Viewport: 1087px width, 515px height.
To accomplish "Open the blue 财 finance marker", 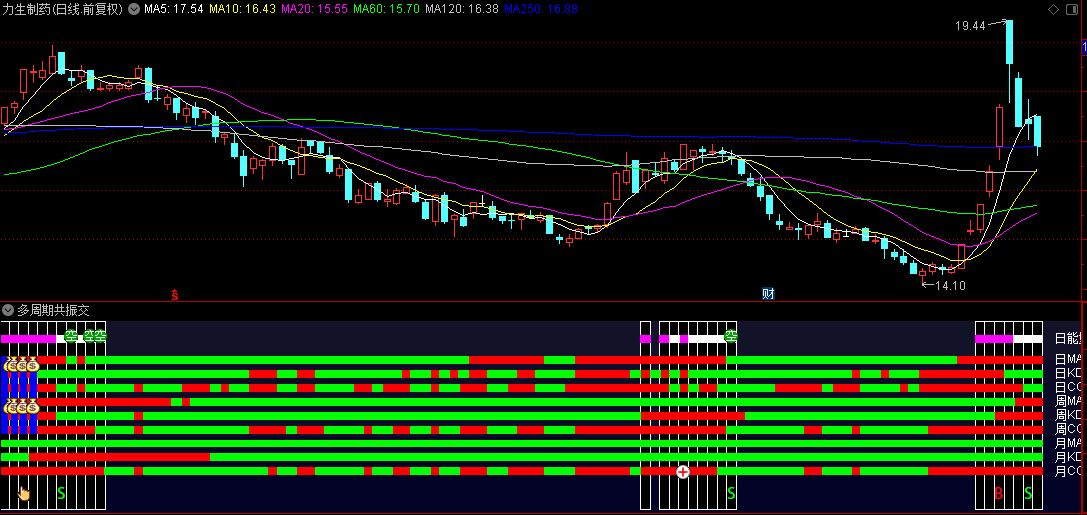I will (x=767, y=294).
